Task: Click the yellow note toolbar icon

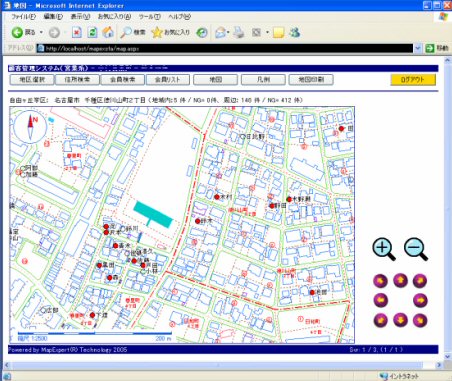Action: (x=278, y=32)
